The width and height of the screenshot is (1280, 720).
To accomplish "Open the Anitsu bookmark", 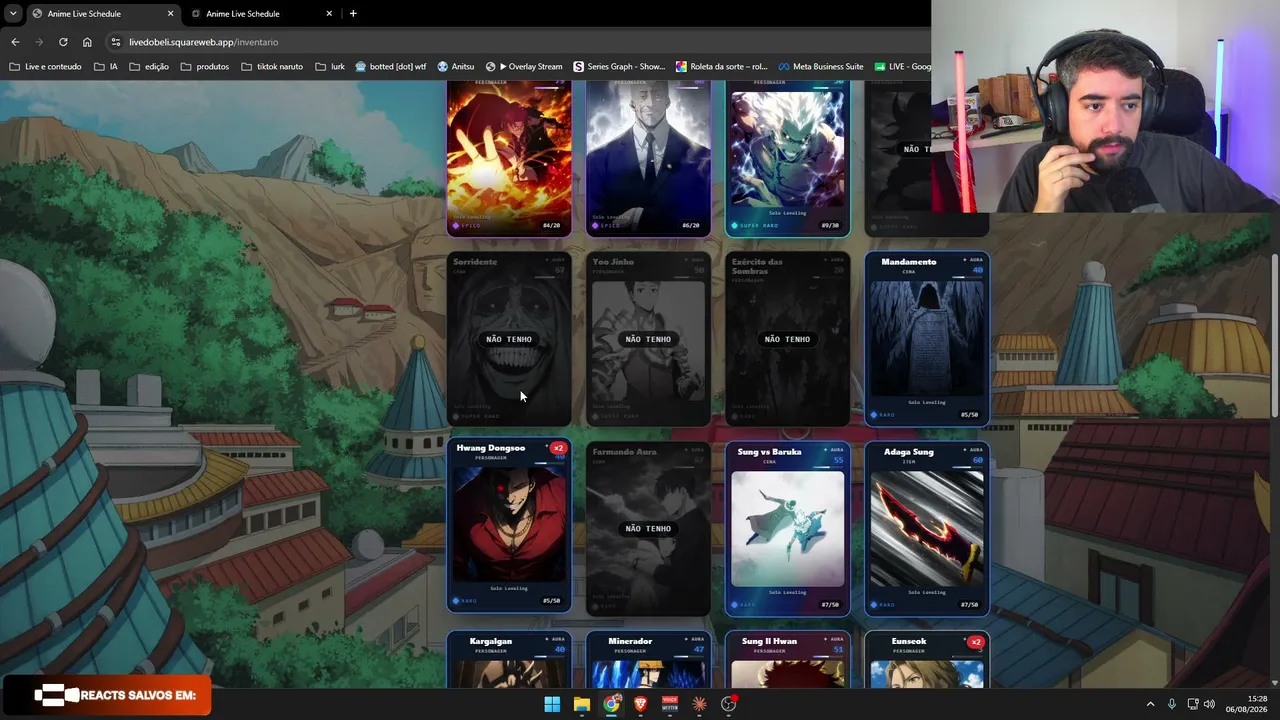I will (x=455, y=67).
